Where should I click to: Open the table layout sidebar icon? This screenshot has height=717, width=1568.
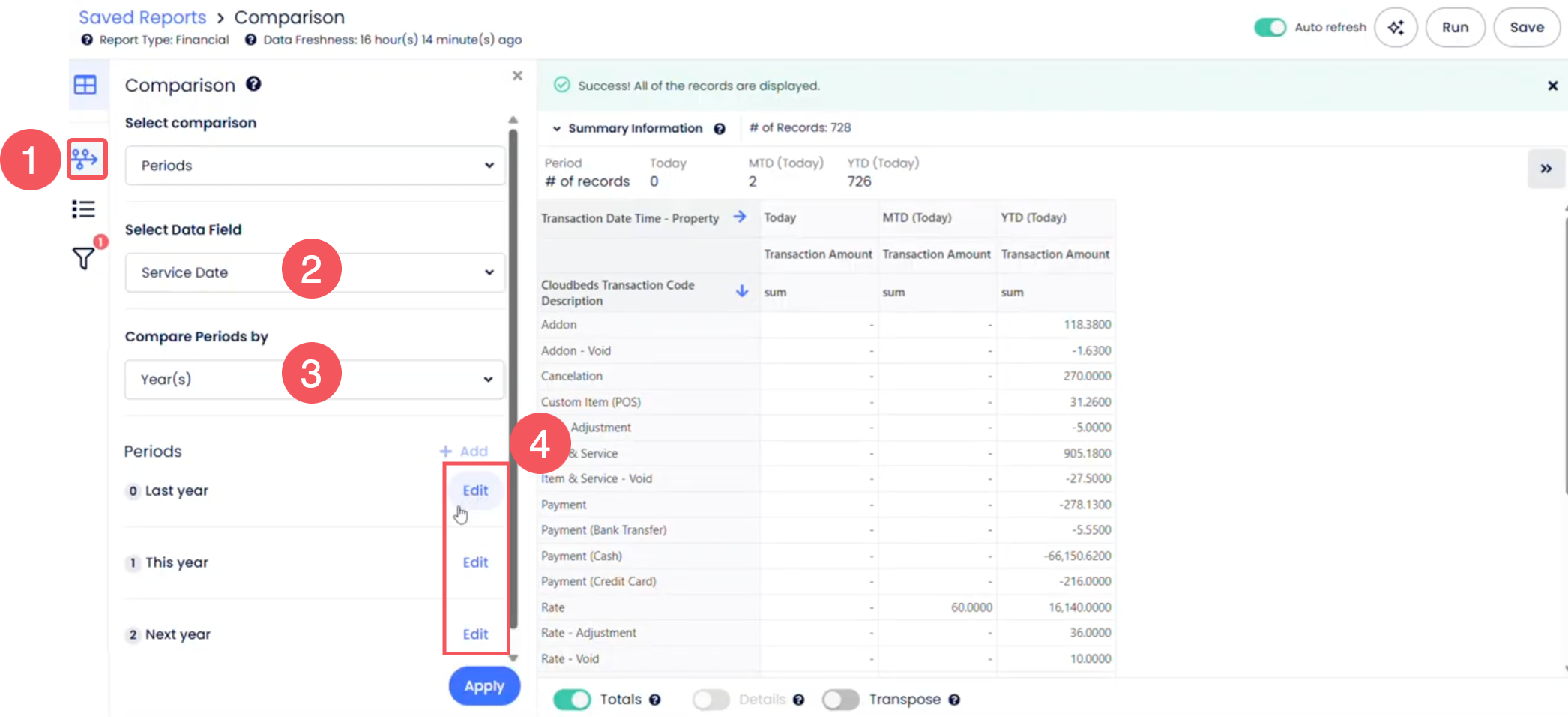85,85
